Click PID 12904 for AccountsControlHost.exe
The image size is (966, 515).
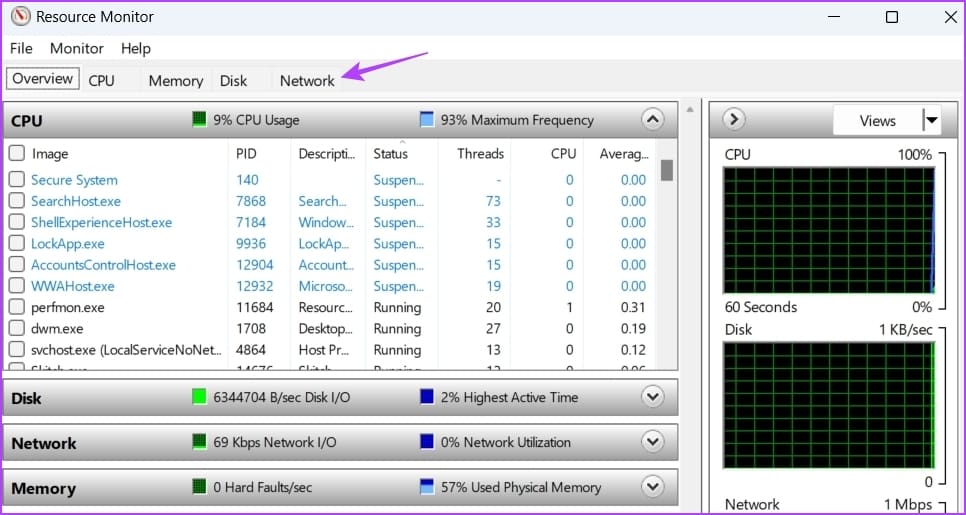tap(254, 265)
